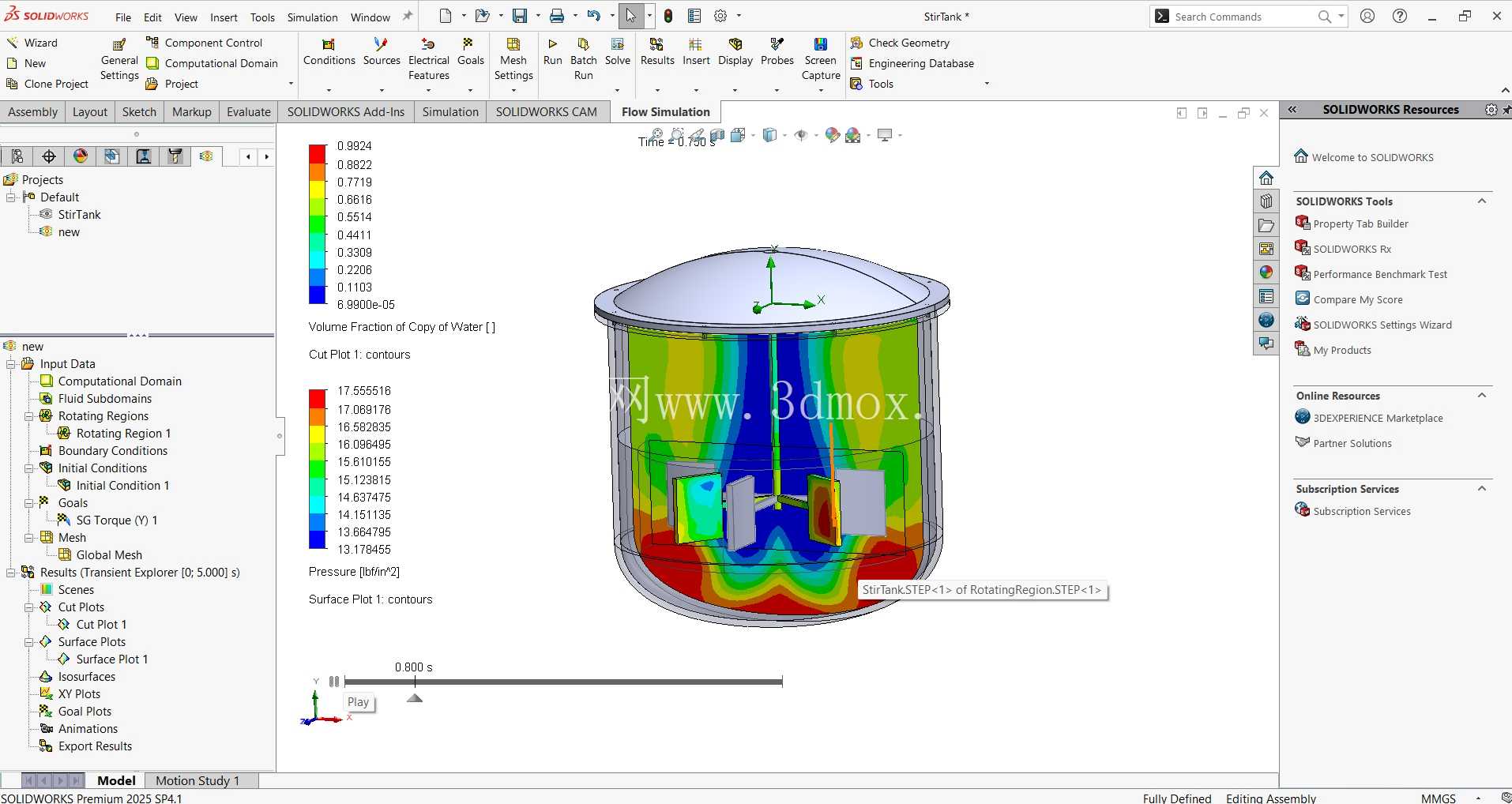
Task: Open the Results dropdown arrow
Action: click(x=657, y=89)
